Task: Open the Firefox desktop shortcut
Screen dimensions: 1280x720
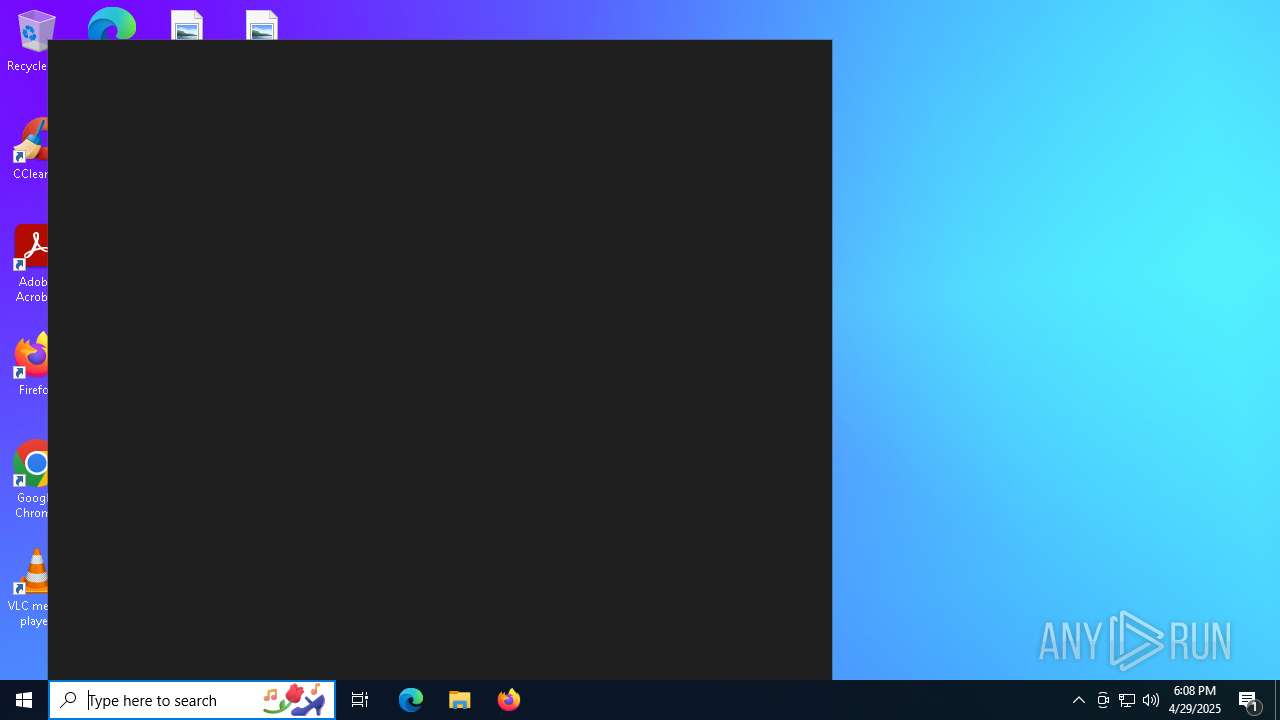Action: [30, 365]
